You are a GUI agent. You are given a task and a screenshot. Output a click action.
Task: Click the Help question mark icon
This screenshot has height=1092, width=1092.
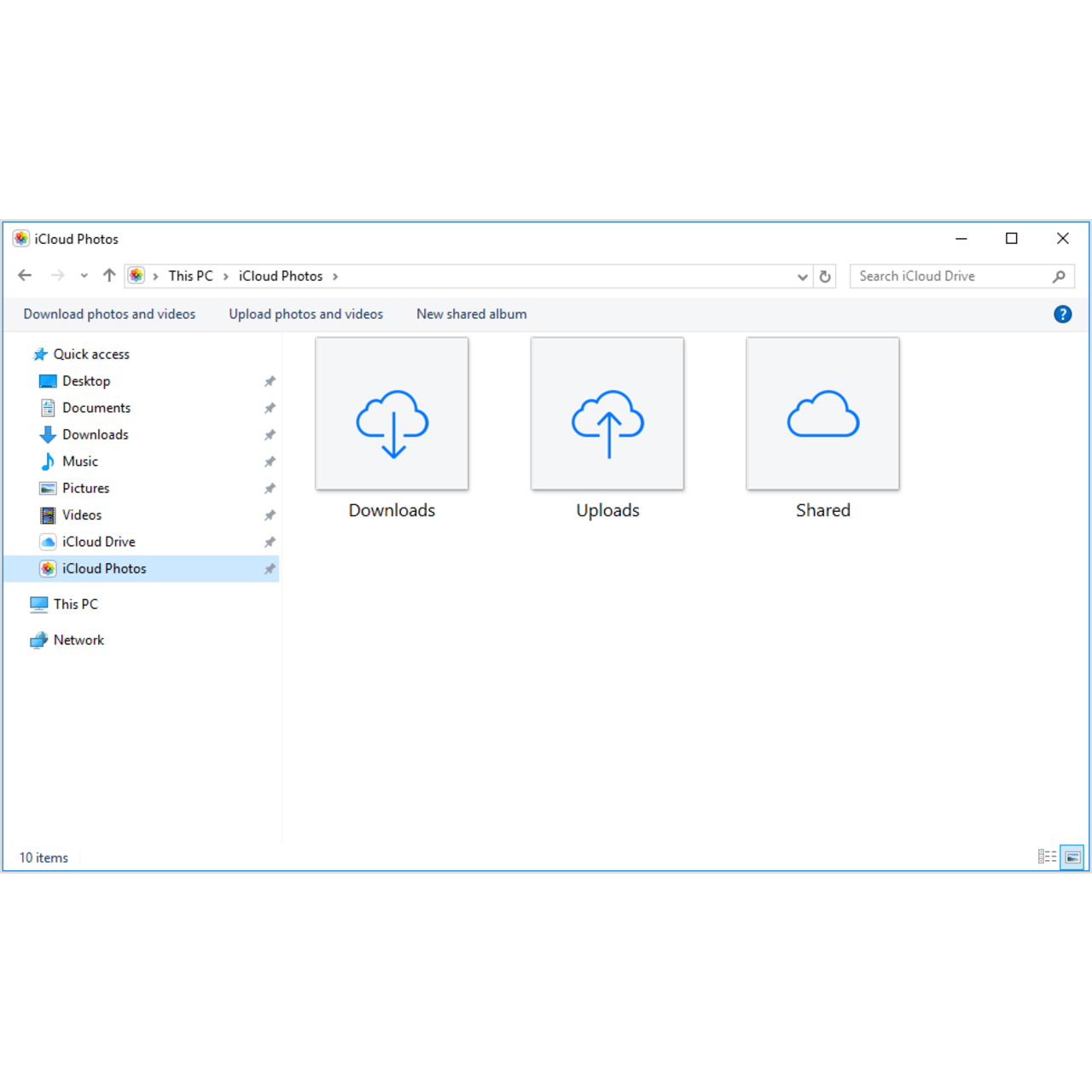(x=1062, y=314)
